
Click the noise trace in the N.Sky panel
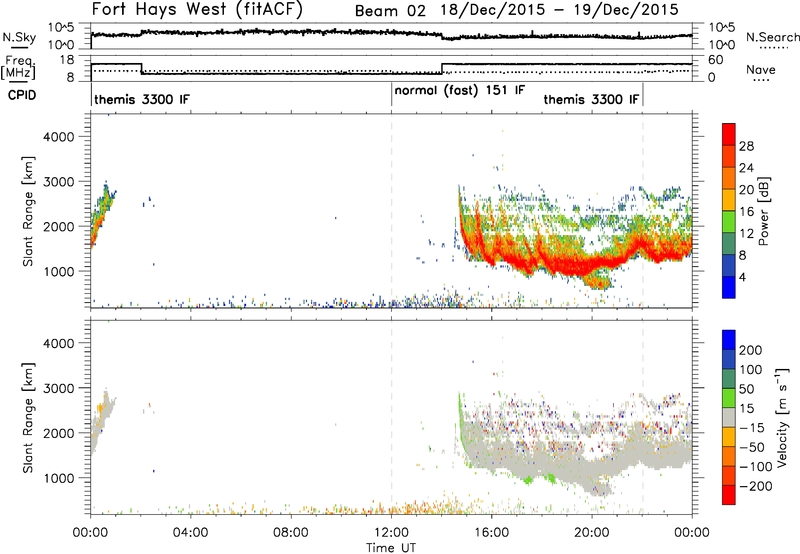point(391,34)
